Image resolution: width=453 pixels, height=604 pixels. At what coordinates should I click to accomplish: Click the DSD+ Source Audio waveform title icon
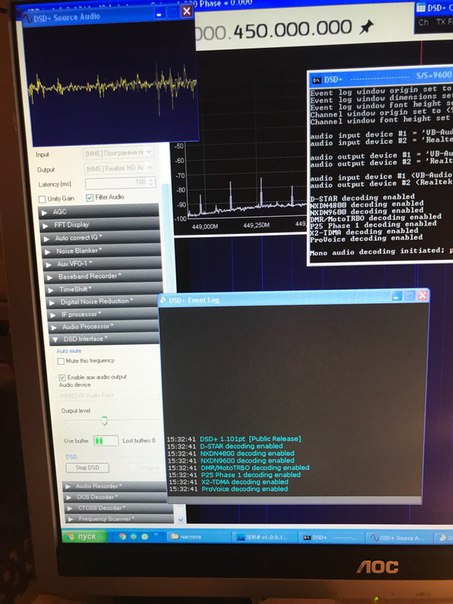pos(29,18)
